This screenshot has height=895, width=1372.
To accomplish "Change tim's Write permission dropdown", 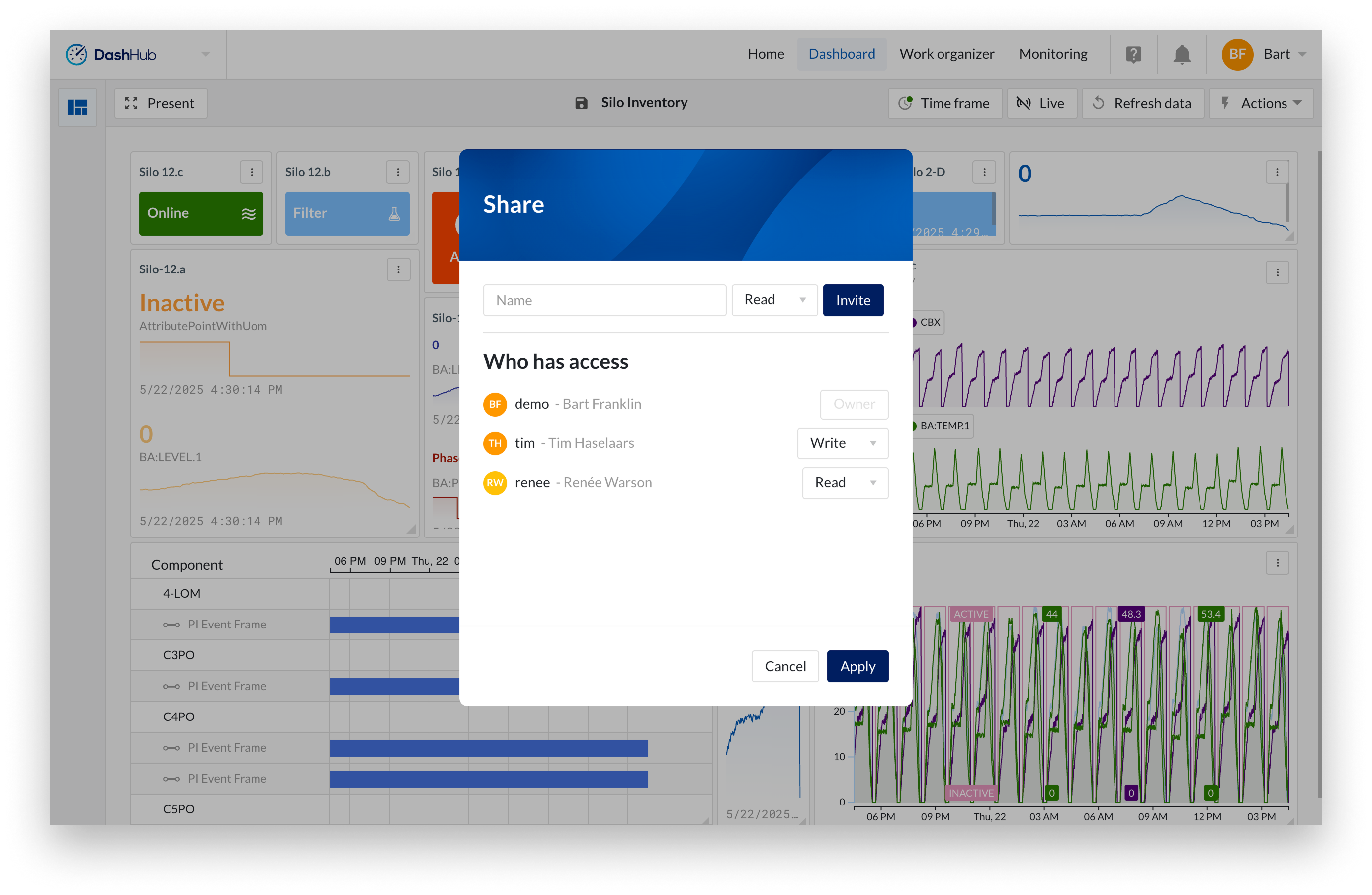I will (842, 443).
